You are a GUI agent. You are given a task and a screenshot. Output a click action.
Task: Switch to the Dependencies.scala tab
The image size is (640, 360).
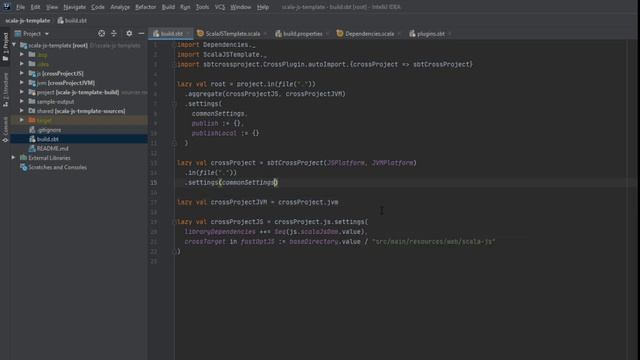click(369, 34)
